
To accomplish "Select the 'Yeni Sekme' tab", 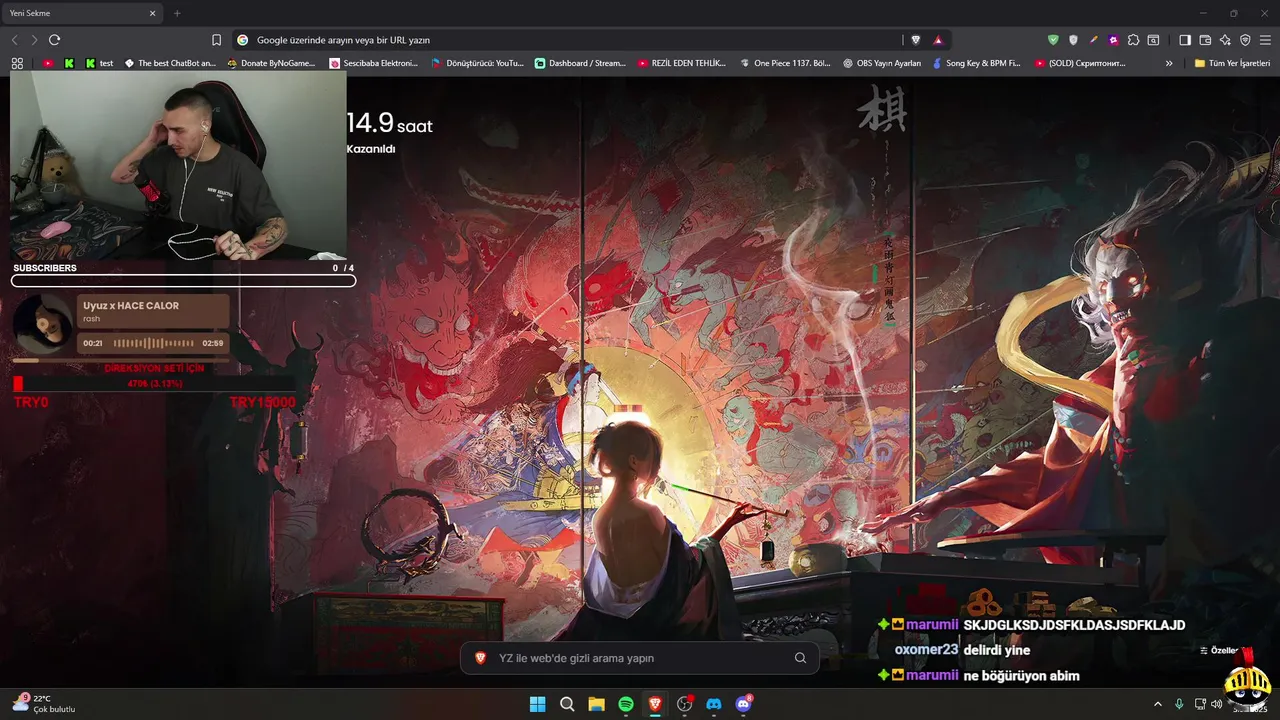I will (82, 13).
